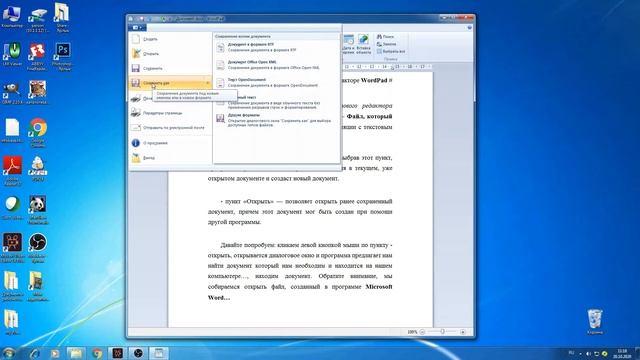This screenshot has height=360, width=640.
Task: Open О программе (About) entry
Action: tap(170, 143)
